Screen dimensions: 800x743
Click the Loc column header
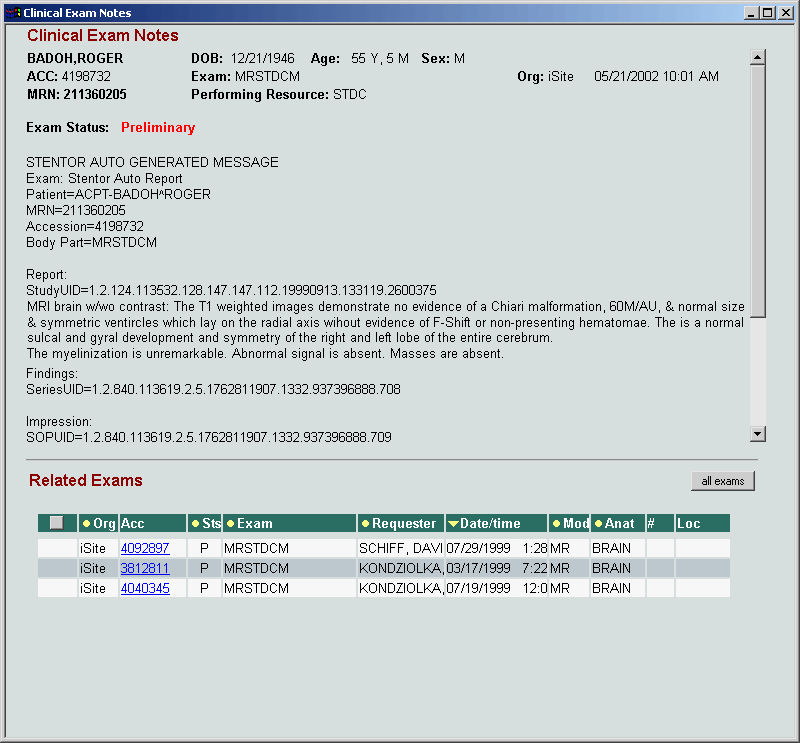(689, 523)
